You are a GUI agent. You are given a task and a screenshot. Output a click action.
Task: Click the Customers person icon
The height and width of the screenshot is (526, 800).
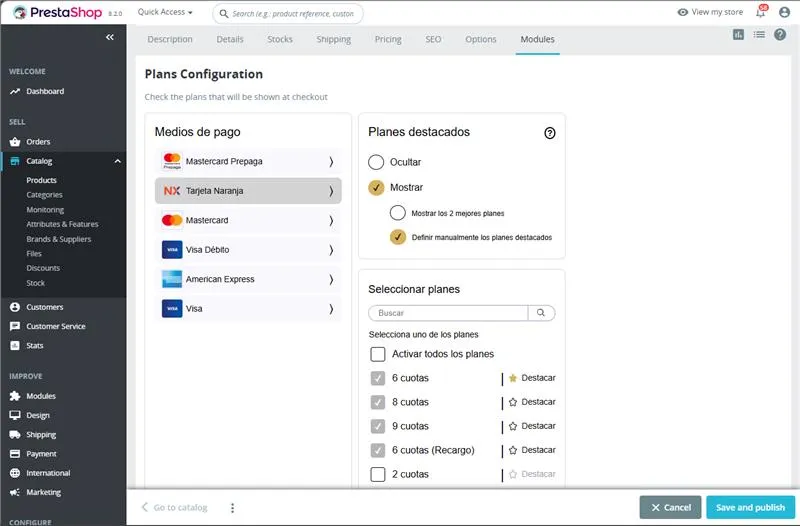pyautogui.click(x=15, y=307)
